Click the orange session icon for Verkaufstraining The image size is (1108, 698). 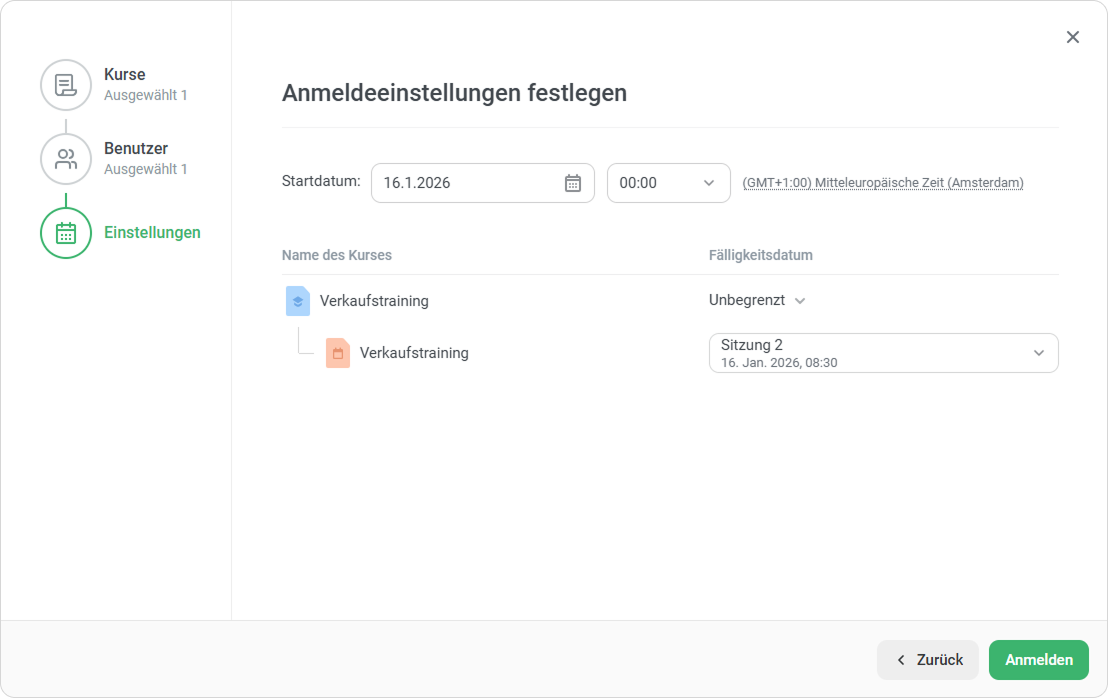[x=338, y=353]
